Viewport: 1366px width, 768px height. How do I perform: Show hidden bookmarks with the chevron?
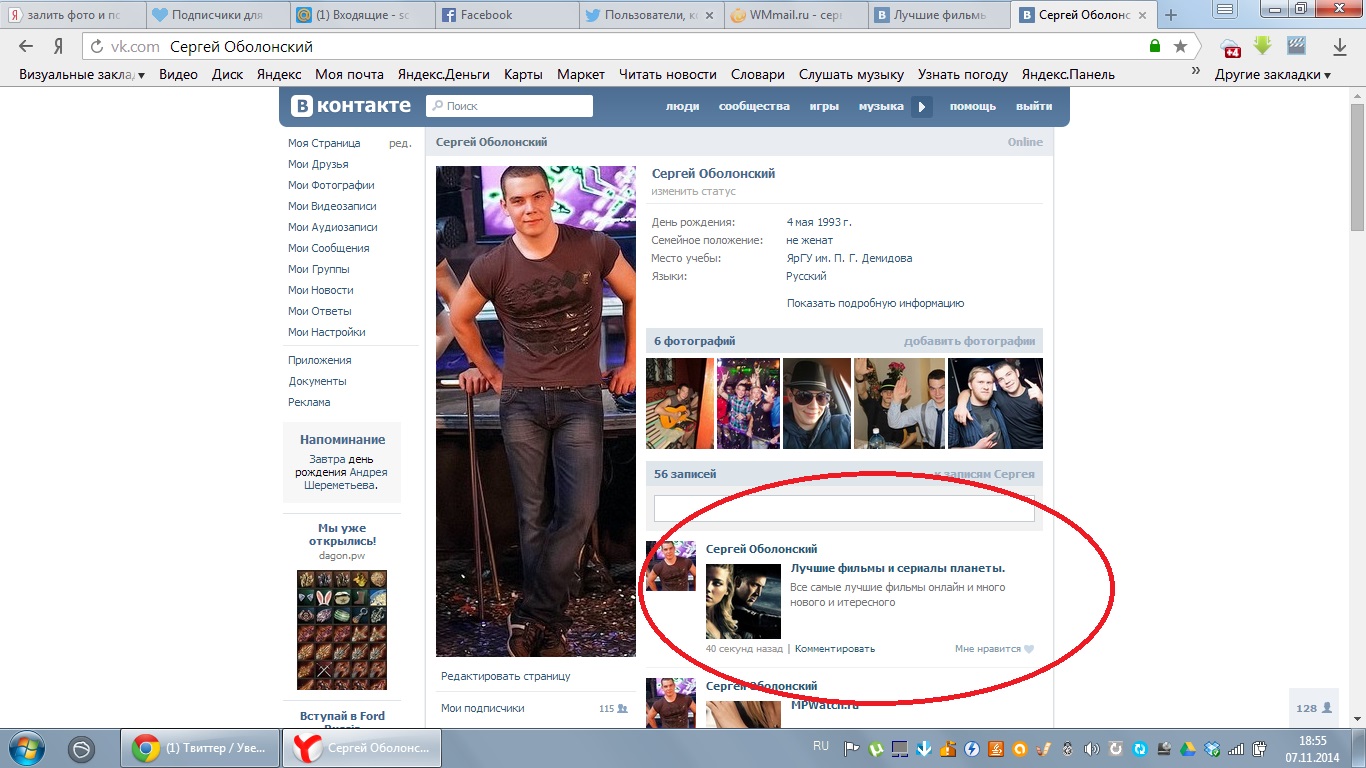pos(1195,72)
